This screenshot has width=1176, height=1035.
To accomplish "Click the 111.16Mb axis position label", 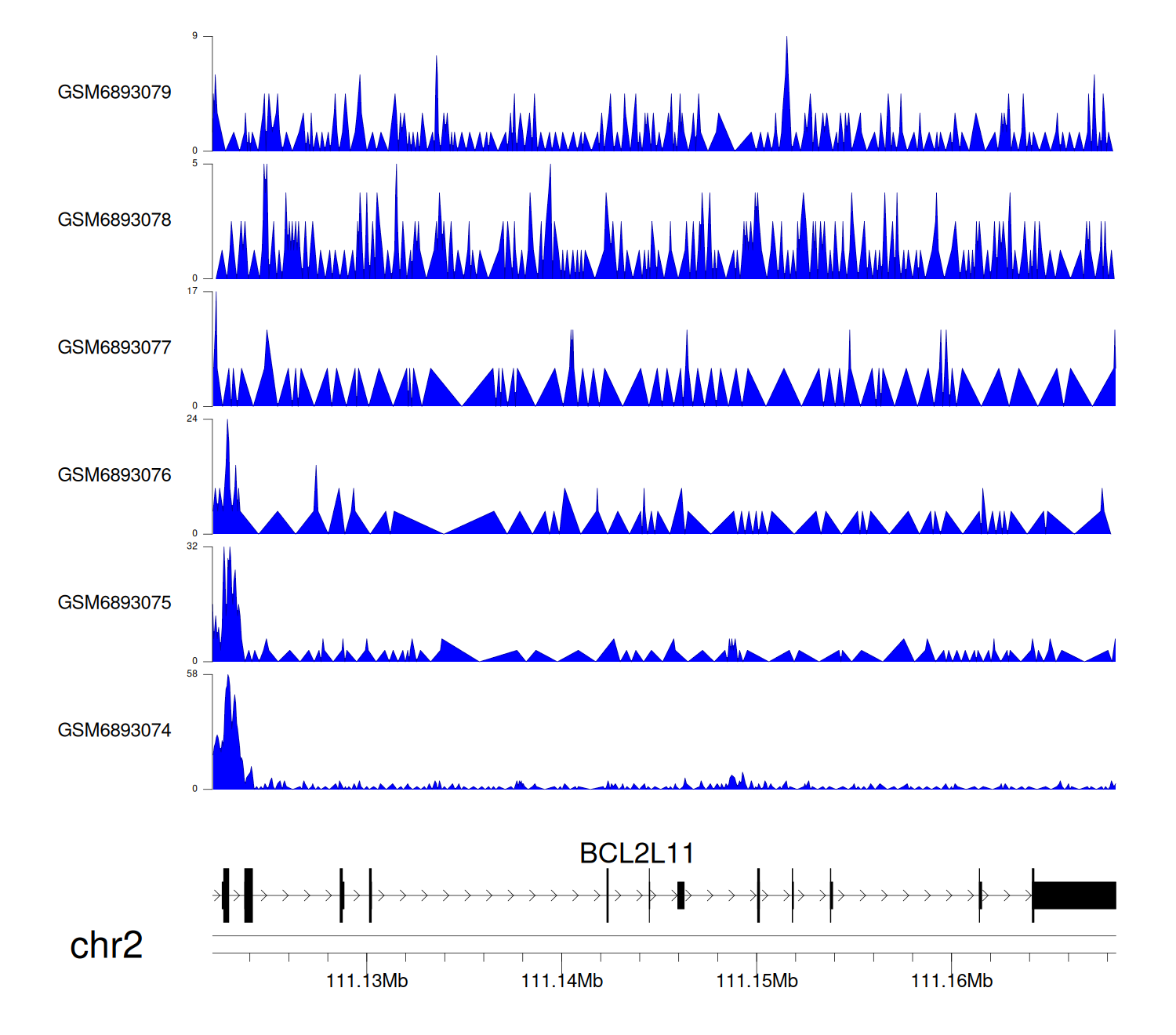I will (x=951, y=981).
